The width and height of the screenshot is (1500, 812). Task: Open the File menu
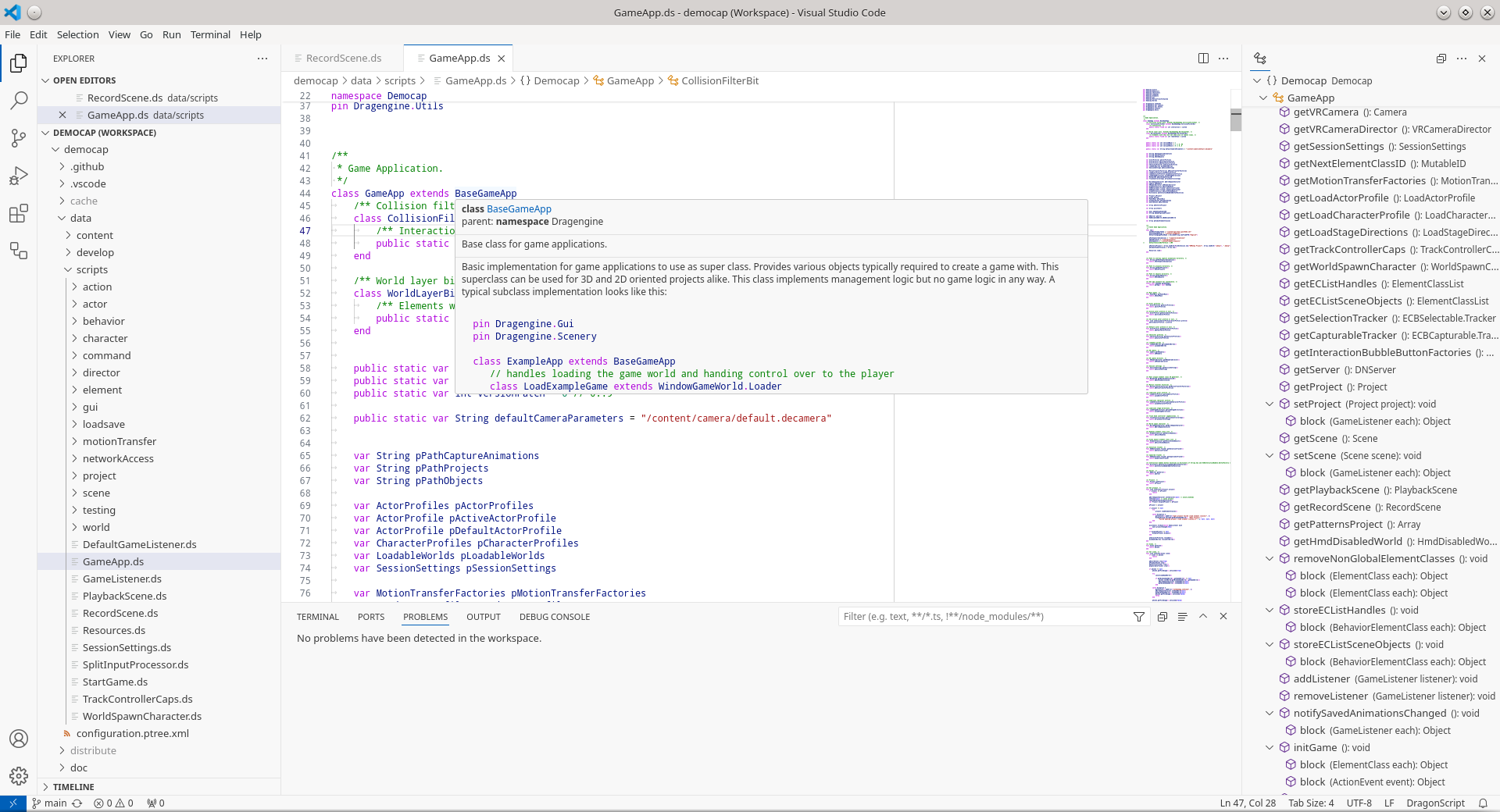tap(12, 34)
